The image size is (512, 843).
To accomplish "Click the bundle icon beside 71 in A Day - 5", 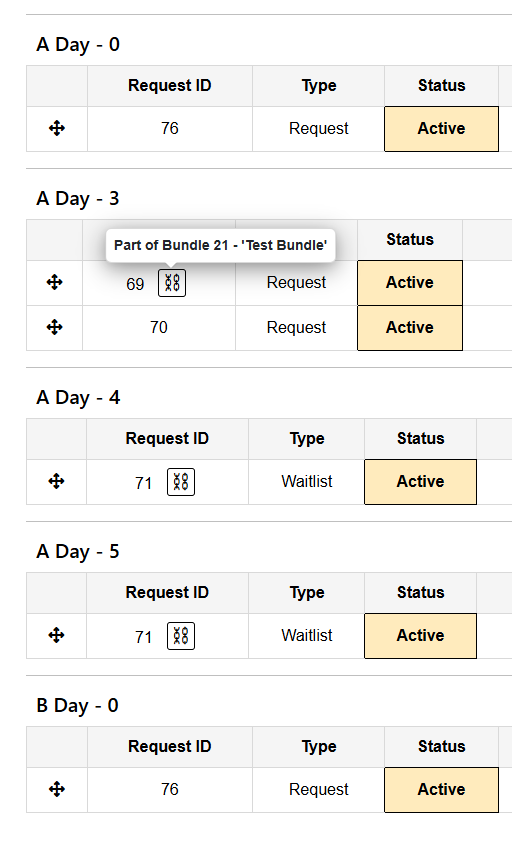I will click(x=181, y=635).
